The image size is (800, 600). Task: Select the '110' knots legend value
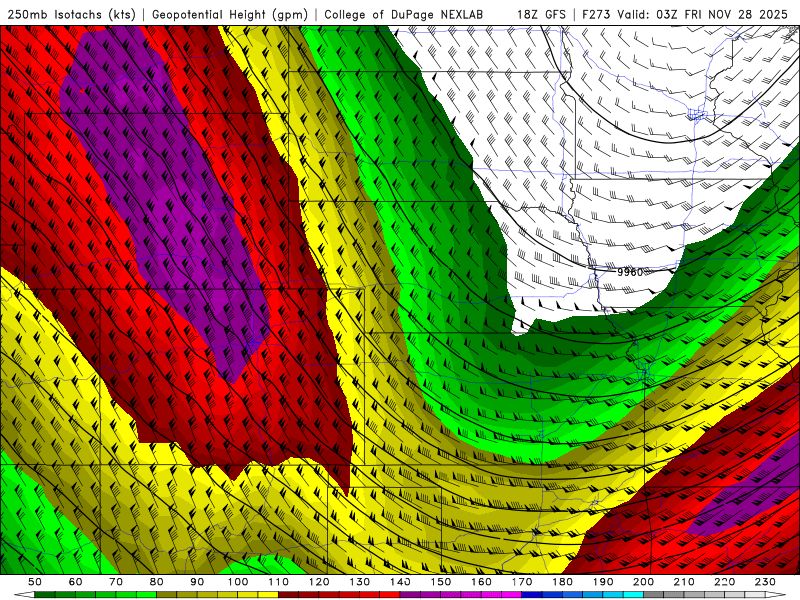pos(279,582)
